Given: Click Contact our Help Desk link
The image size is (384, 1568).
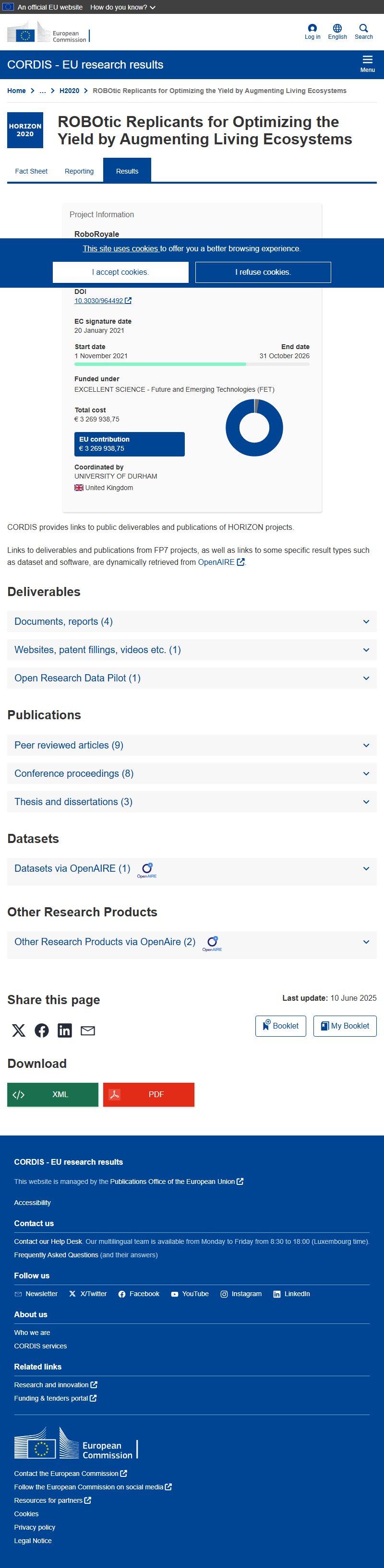Looking at the screenshot, I should click(48, 1242).
